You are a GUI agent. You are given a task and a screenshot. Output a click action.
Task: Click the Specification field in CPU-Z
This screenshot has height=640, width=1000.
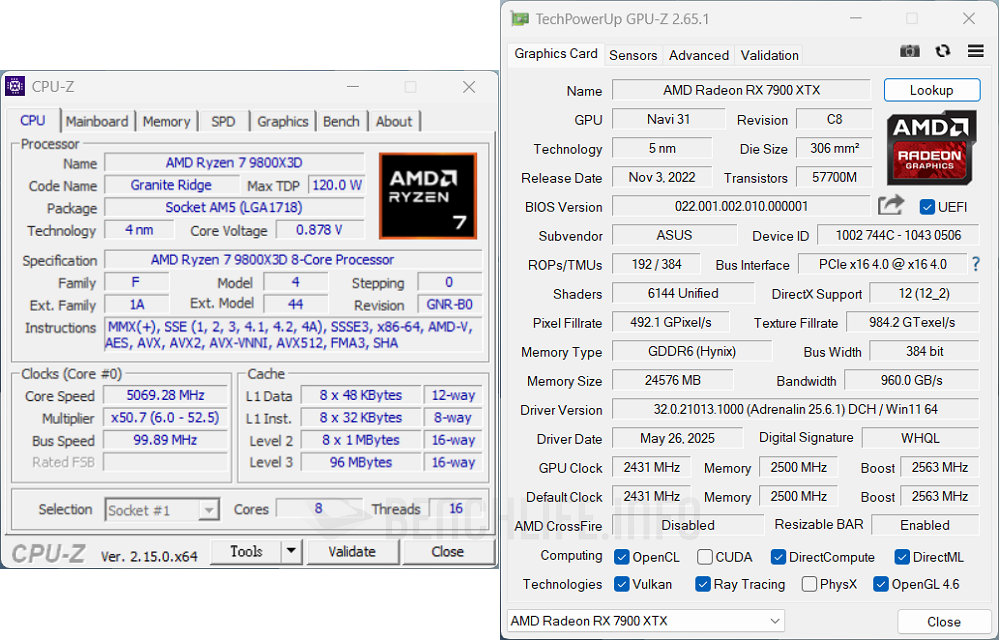[x=293, y=259]
